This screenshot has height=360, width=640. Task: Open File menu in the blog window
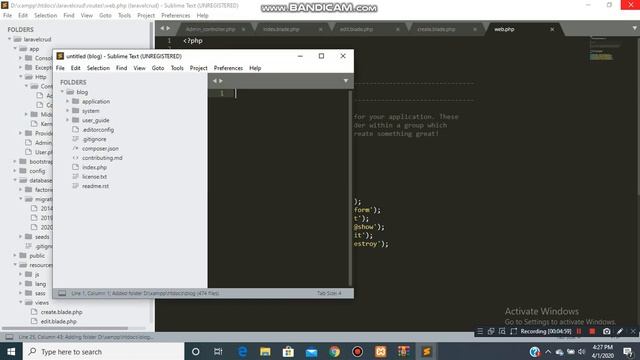click(60, 68)
